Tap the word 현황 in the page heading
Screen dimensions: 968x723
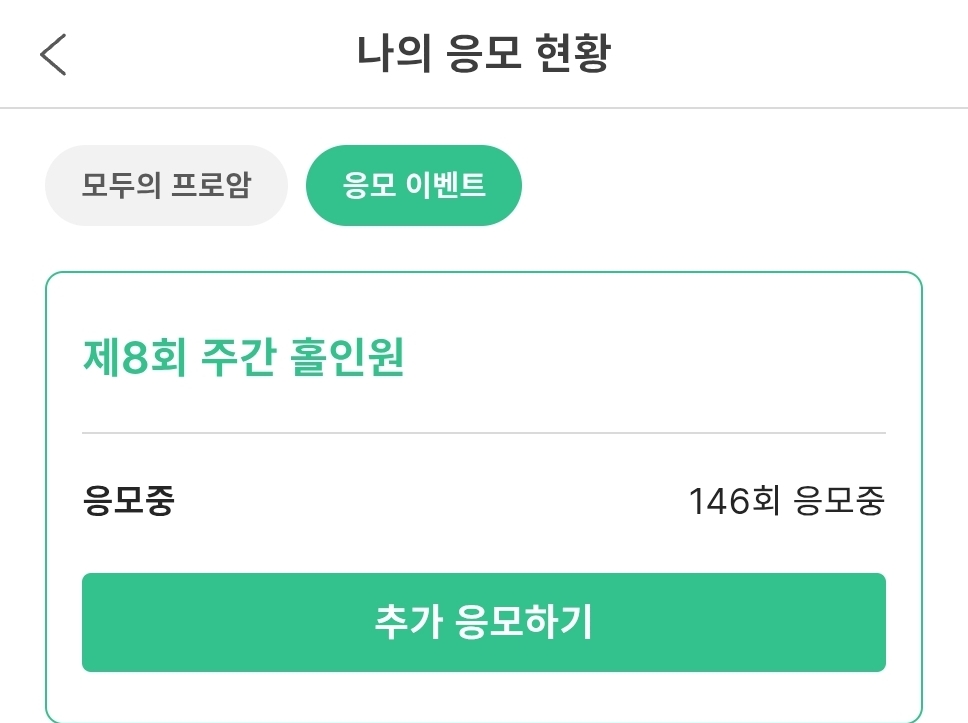coord(572,54)
